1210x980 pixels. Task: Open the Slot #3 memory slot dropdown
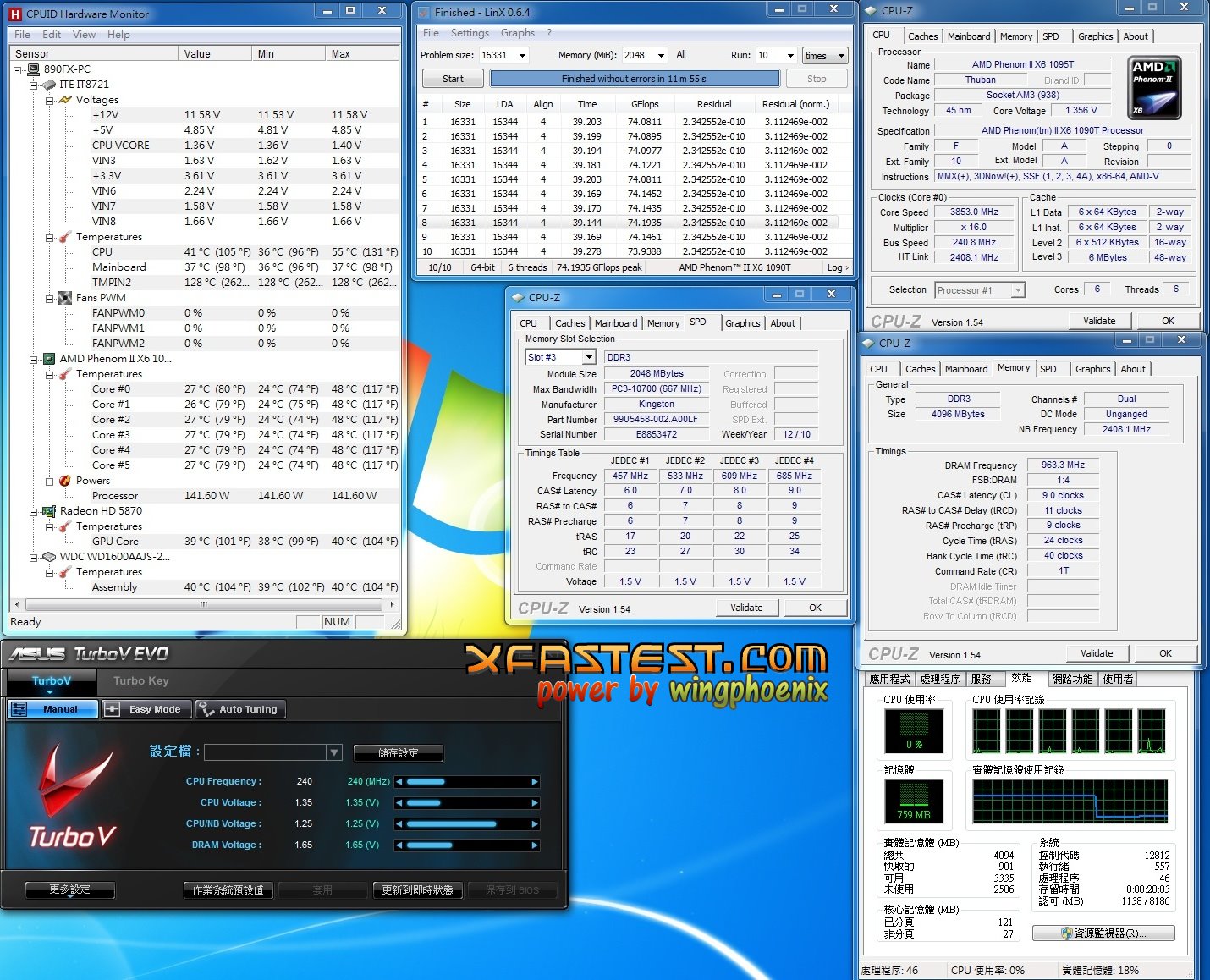pos(589,357)
